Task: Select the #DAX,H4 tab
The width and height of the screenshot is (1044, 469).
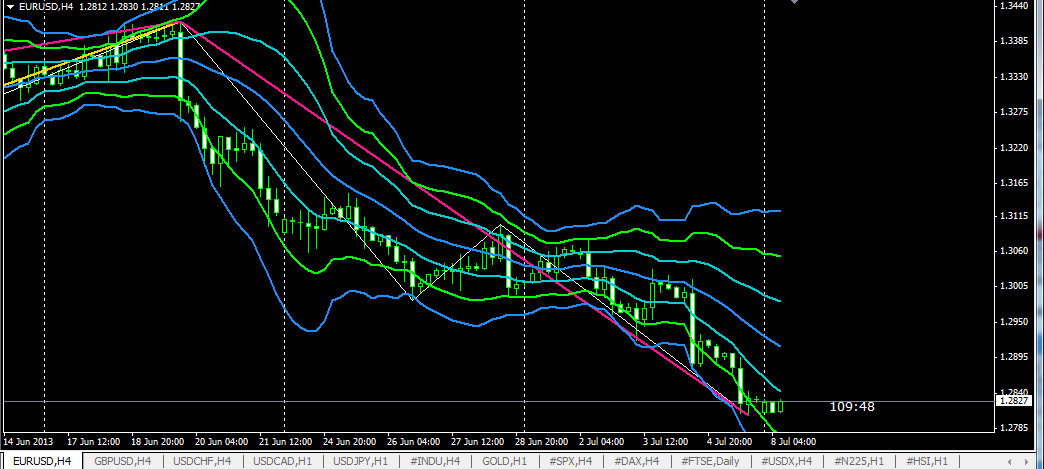Action: click(x=637, y=461)
